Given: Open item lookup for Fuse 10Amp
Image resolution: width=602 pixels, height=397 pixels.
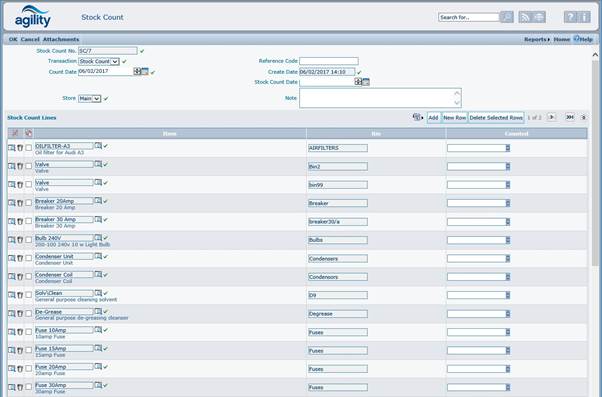Looking at the screenshot, I should [98, 330].
